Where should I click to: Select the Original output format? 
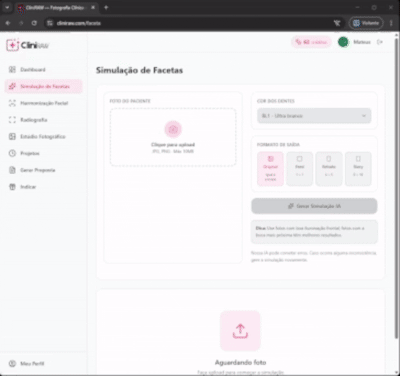coord(270,169)
